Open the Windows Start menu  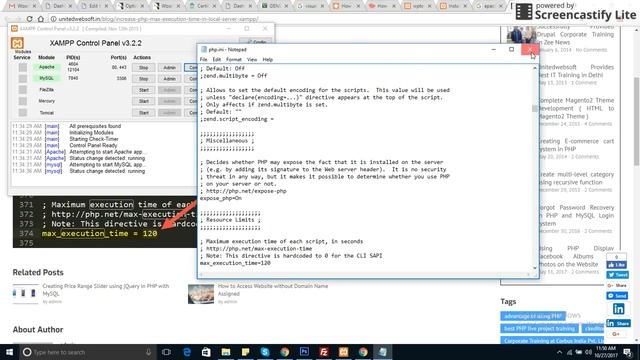pyautogui.click(x=9, y=352)
